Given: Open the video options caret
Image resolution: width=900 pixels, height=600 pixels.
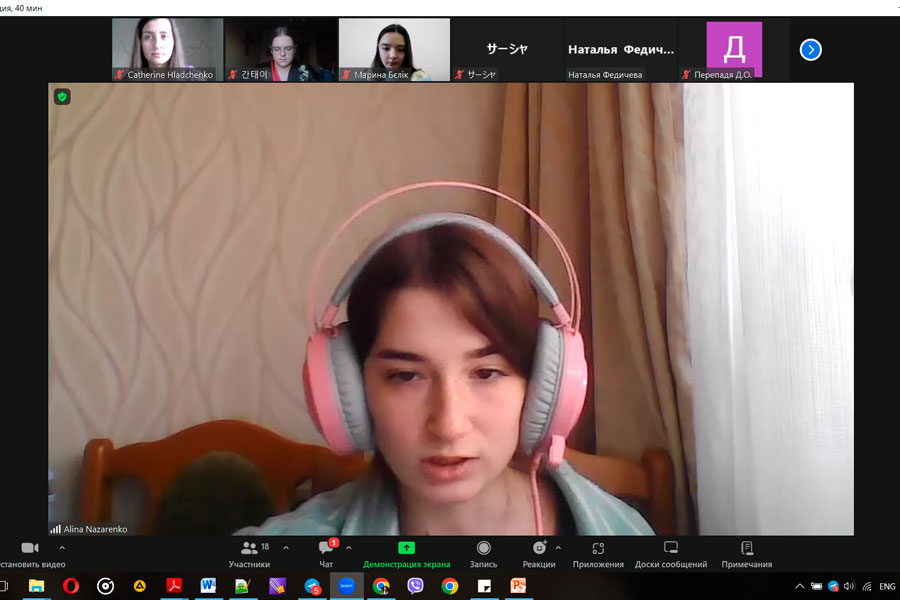Looking at the screenshot, I should [62, 548].
